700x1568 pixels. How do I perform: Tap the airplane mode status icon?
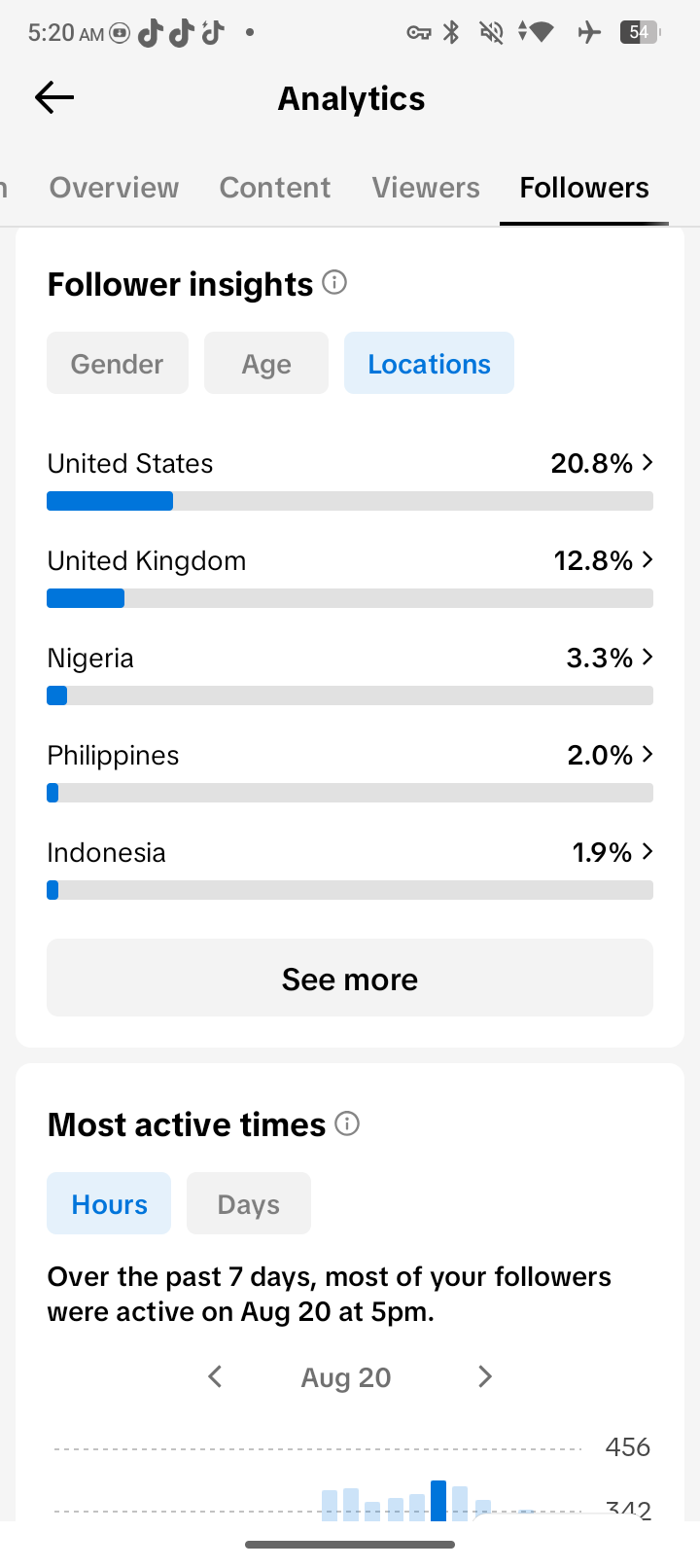(x=589, y=32)
